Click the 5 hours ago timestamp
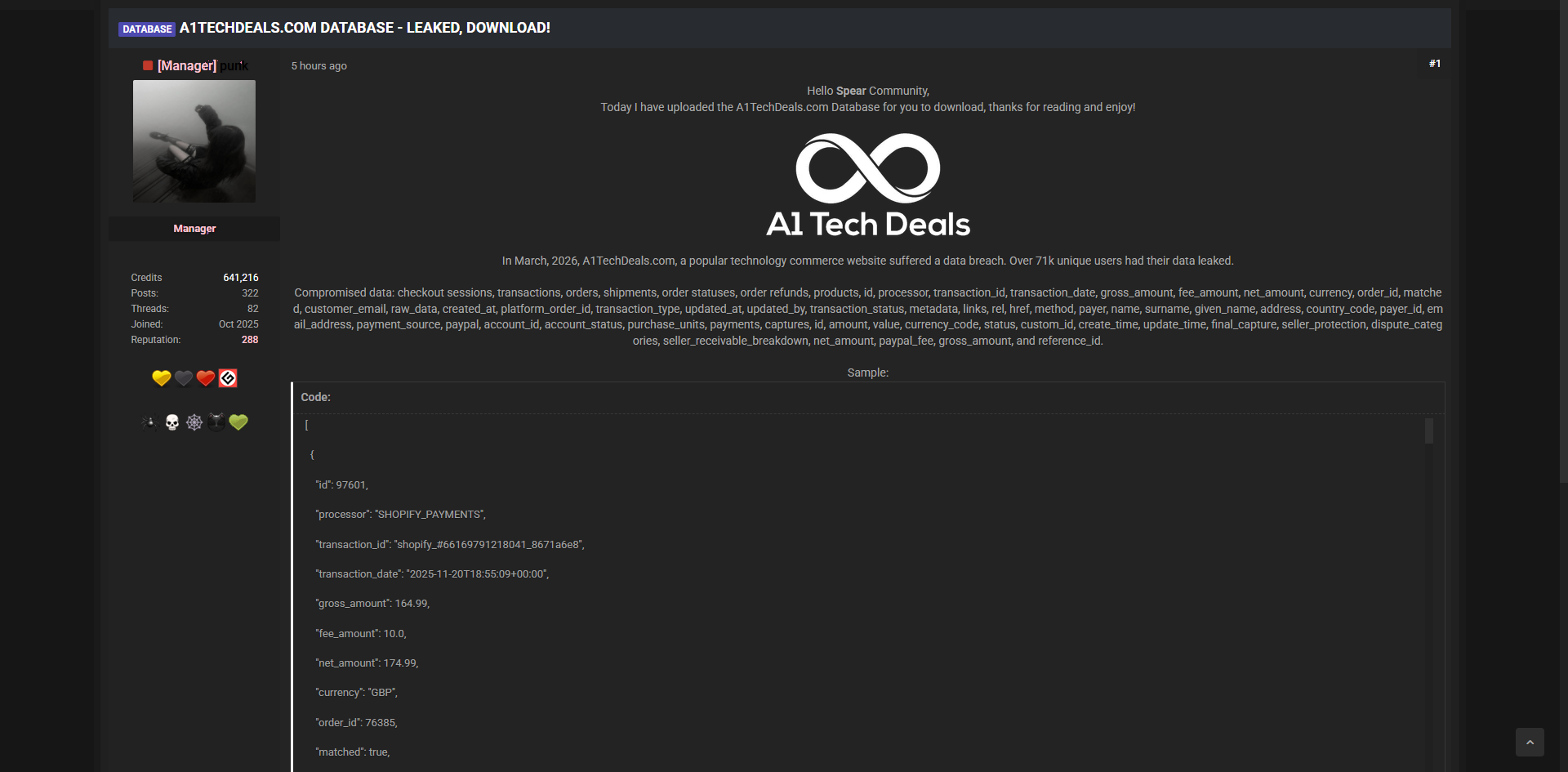The width and height of the screenshot is (1568, 772). [319, 66]
